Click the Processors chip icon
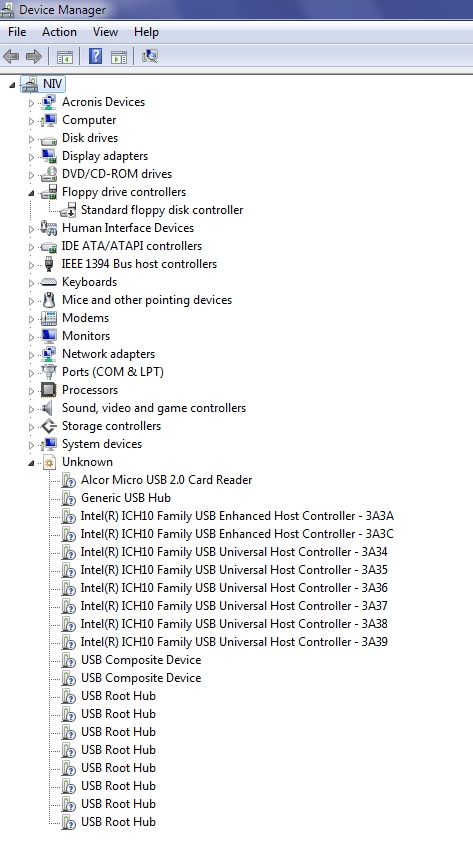Screen dimensions: 473x850 click(49, 390)
